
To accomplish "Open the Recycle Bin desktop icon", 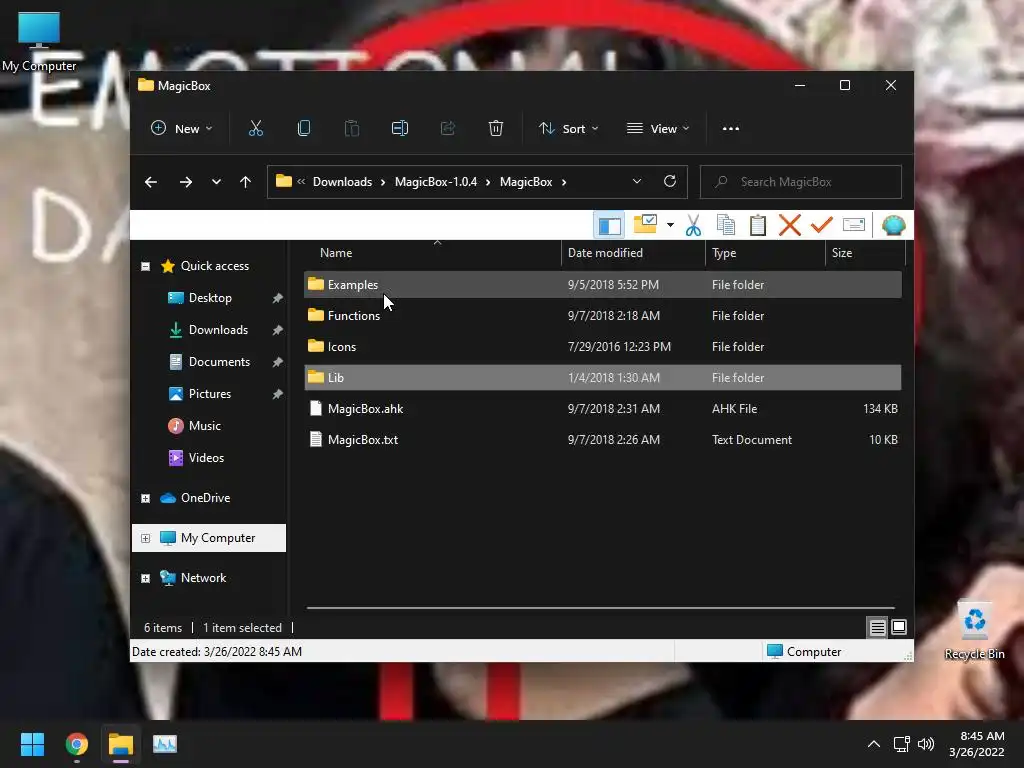I will (x=974, y=630).
